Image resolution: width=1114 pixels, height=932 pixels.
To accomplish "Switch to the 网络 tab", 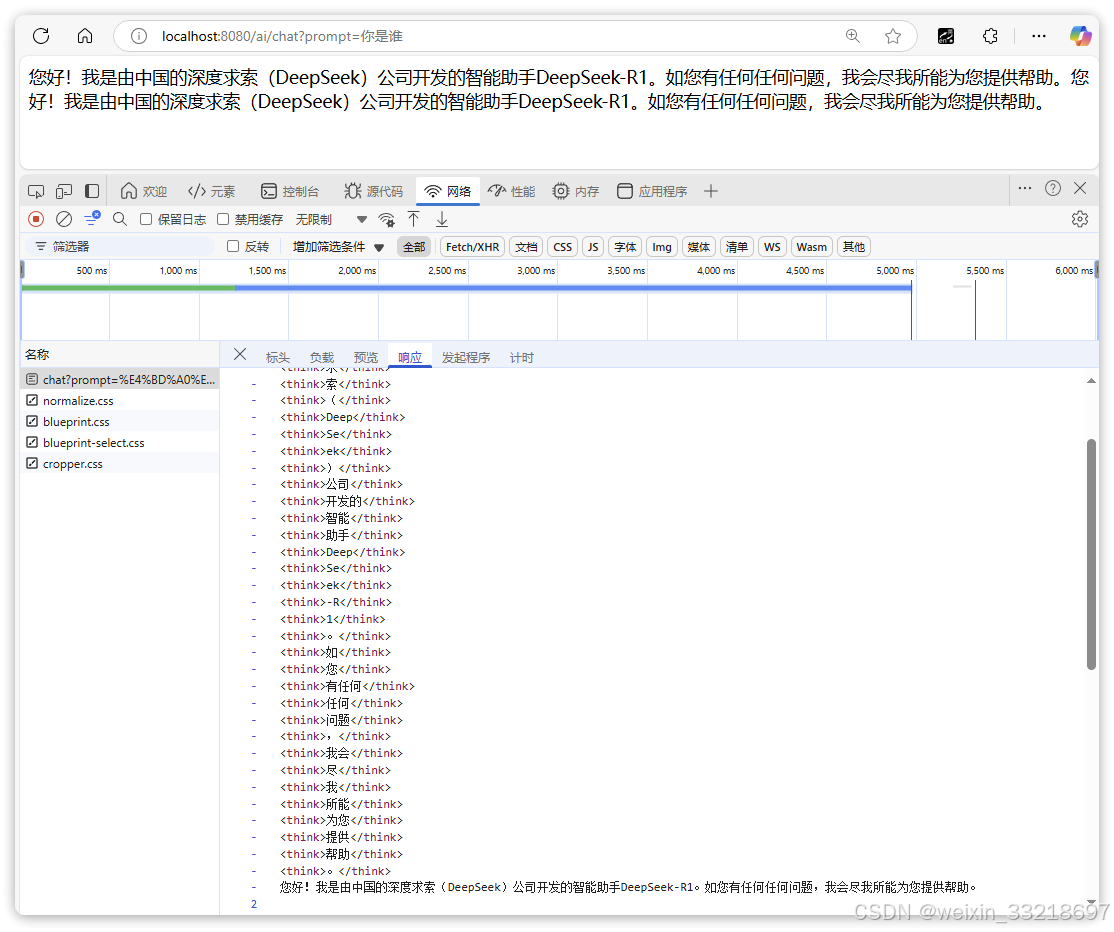I will pyautogui.click(x=448, y=191).
